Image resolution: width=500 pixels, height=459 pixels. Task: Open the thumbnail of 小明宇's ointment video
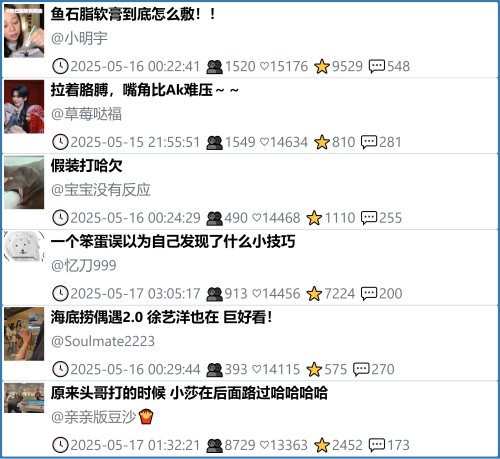(x=24, y=31)
